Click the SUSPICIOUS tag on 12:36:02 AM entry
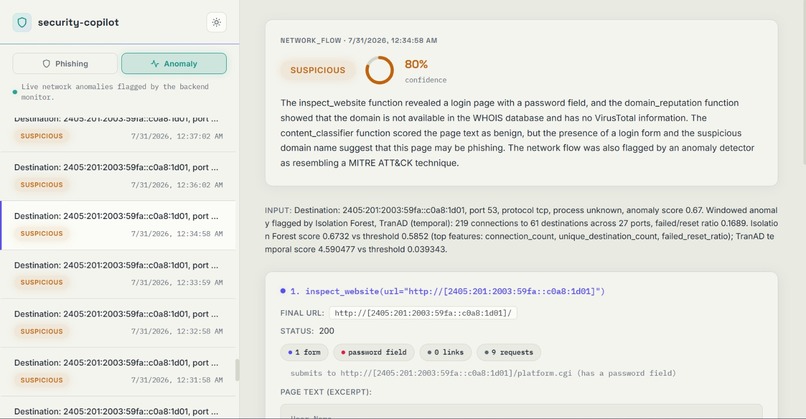This screenshot has height=419, width=806. coord(42,185)
